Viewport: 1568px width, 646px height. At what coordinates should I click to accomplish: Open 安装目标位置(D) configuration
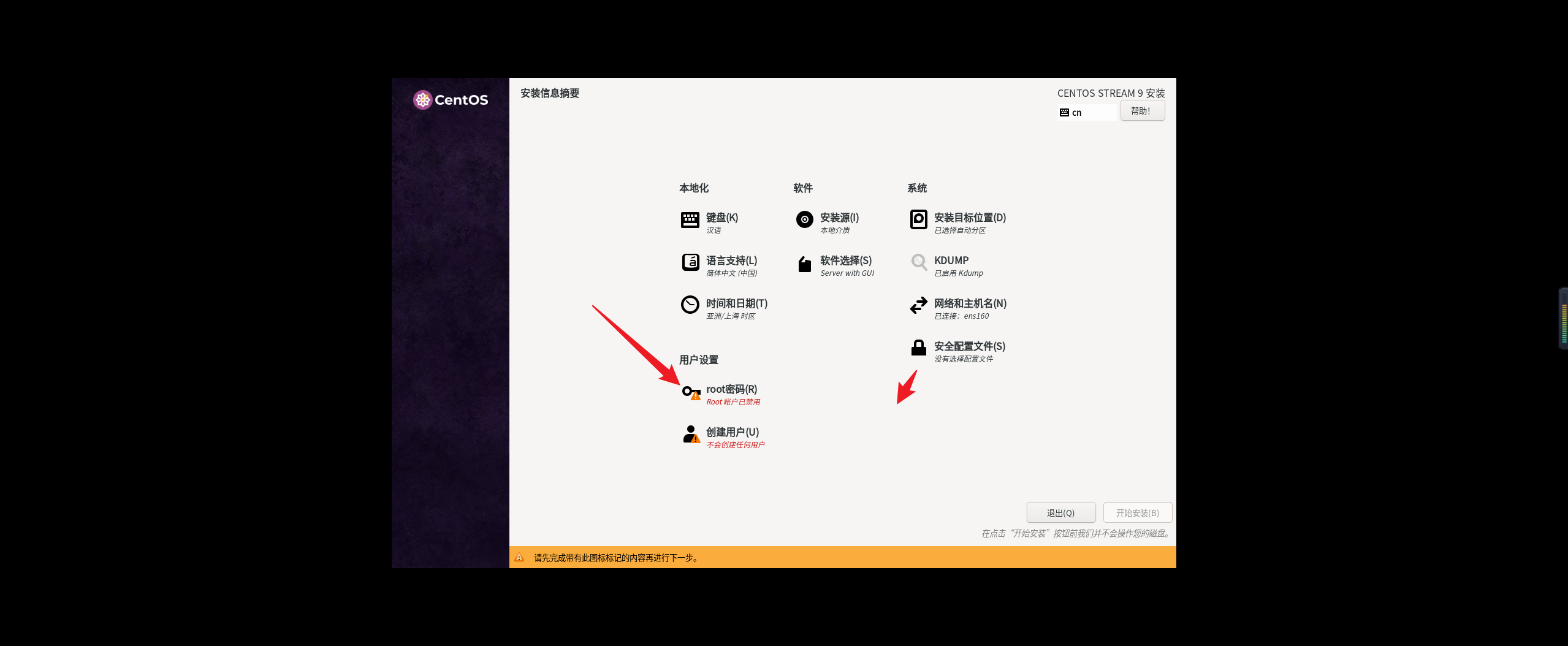click(x=970, y=218)
